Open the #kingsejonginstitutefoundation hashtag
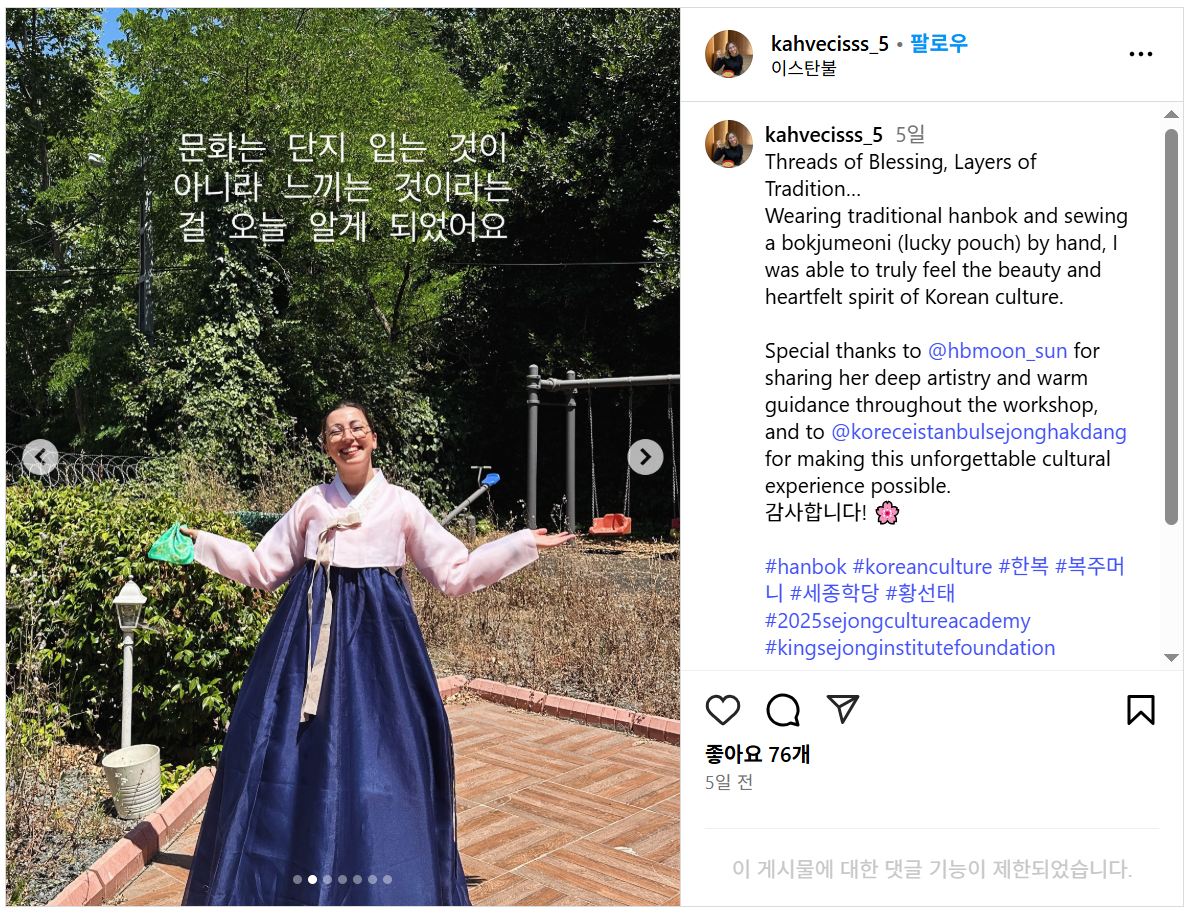Screen dimensions: 1188x913 coord(910,648)
